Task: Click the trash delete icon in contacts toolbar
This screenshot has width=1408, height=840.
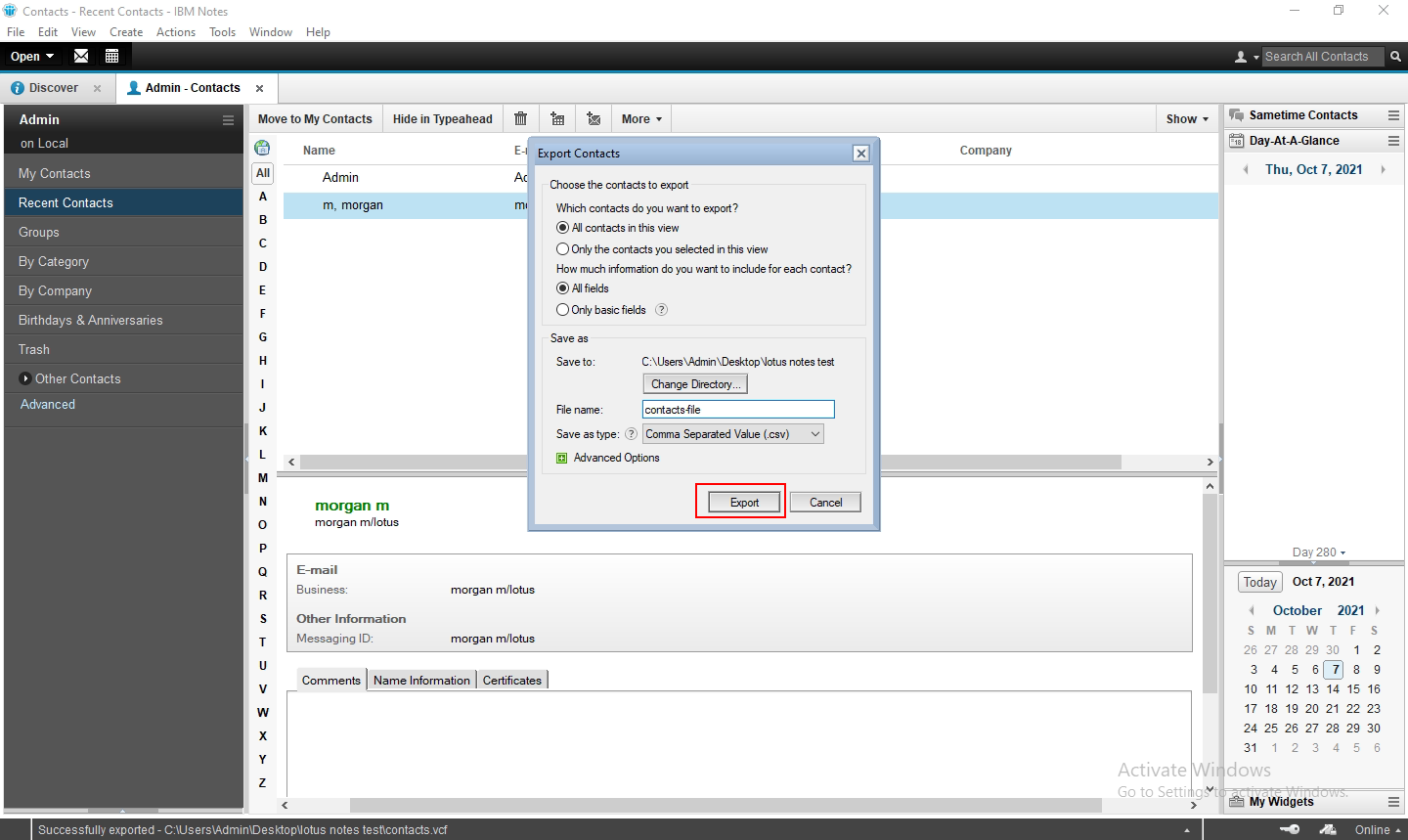Action: pos(520,118)
